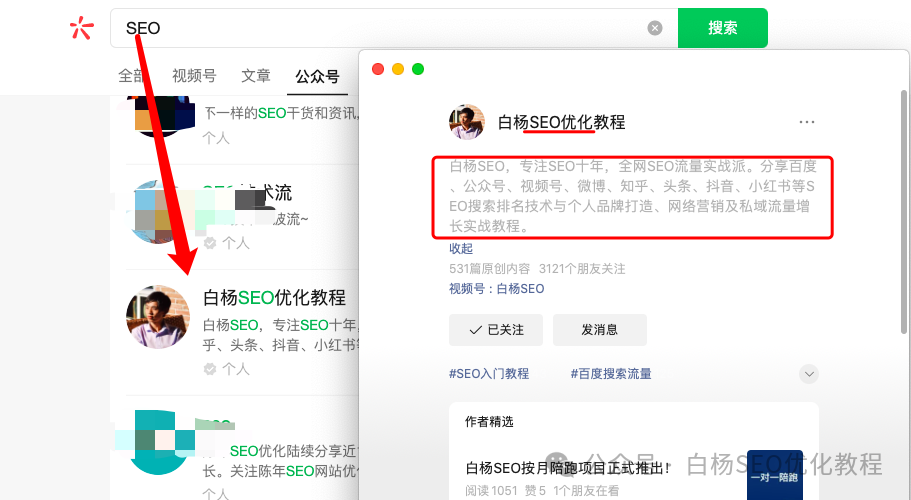Click the WeChat Search logo icon
The width and height of the screenshot is (911, 500).
click(81, 28)
